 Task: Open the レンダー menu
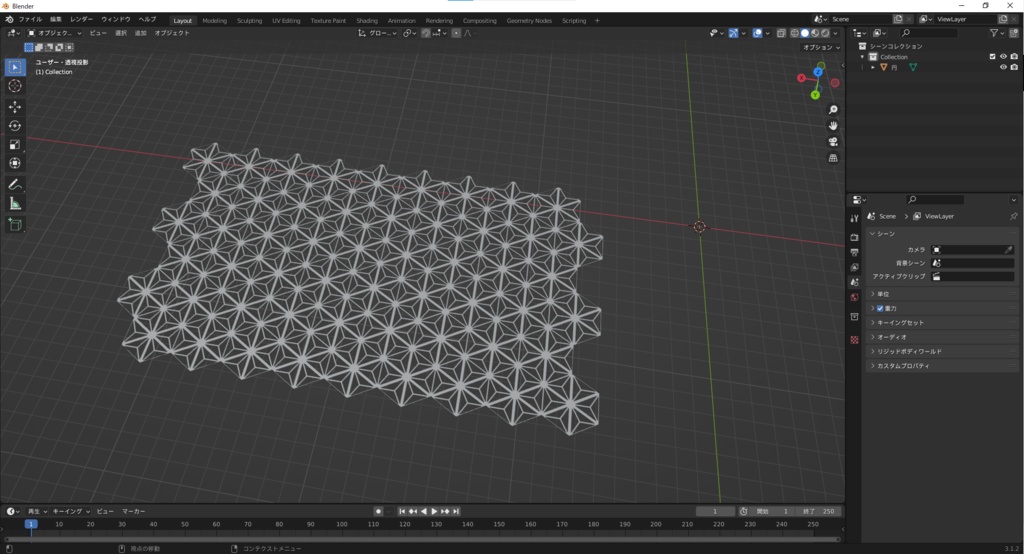[x=81, y=20]
